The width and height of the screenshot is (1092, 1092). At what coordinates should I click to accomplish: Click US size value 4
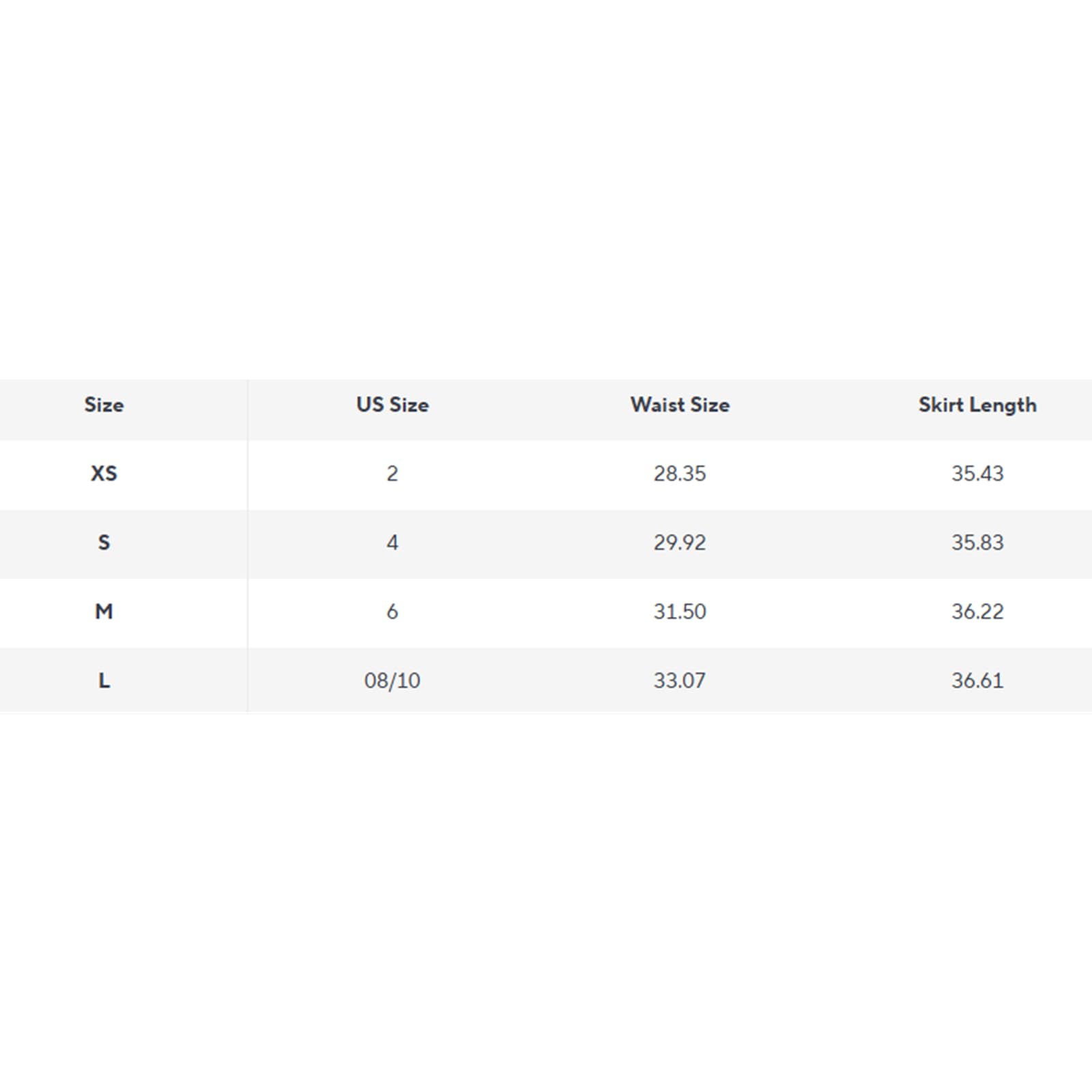(x=392, y=543)
